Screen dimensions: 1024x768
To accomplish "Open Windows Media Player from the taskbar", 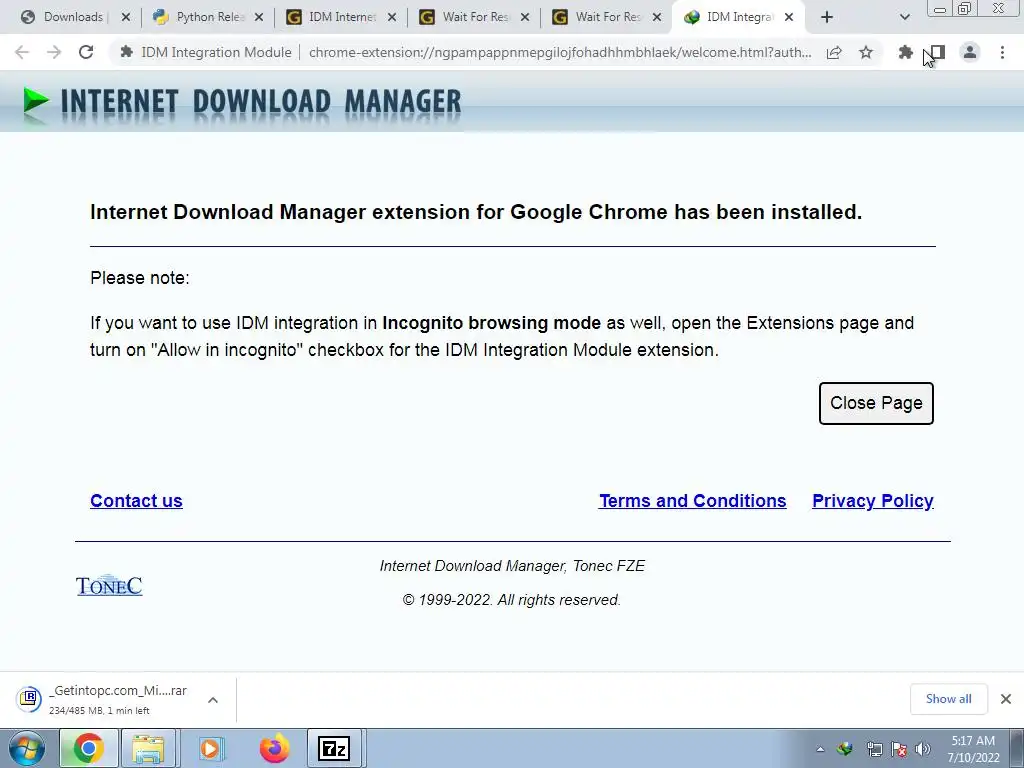I will coord(211,748).
